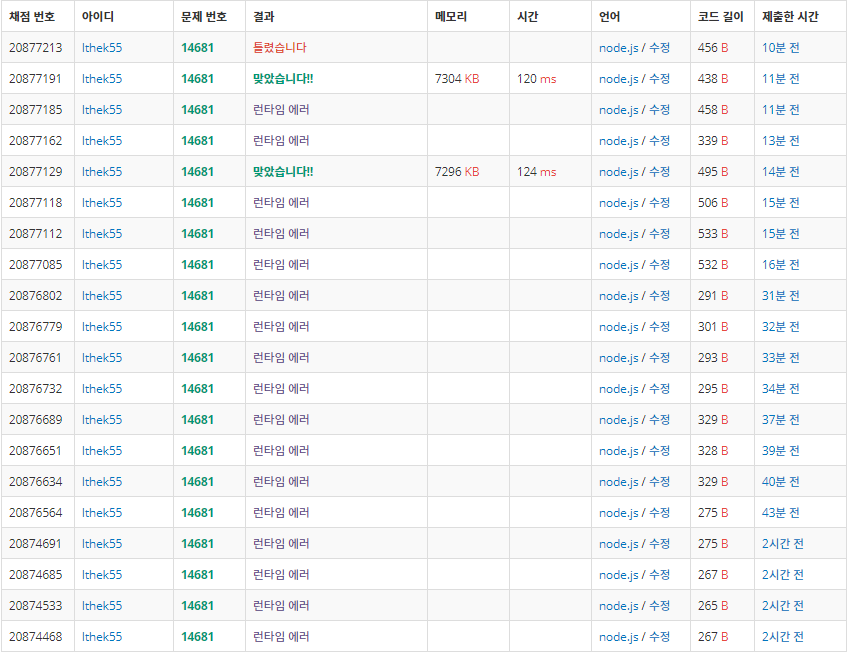Screen dimensions: 848x653
Task: Click 수정 link in the 495 B row
Action: (x=659, y=172)
